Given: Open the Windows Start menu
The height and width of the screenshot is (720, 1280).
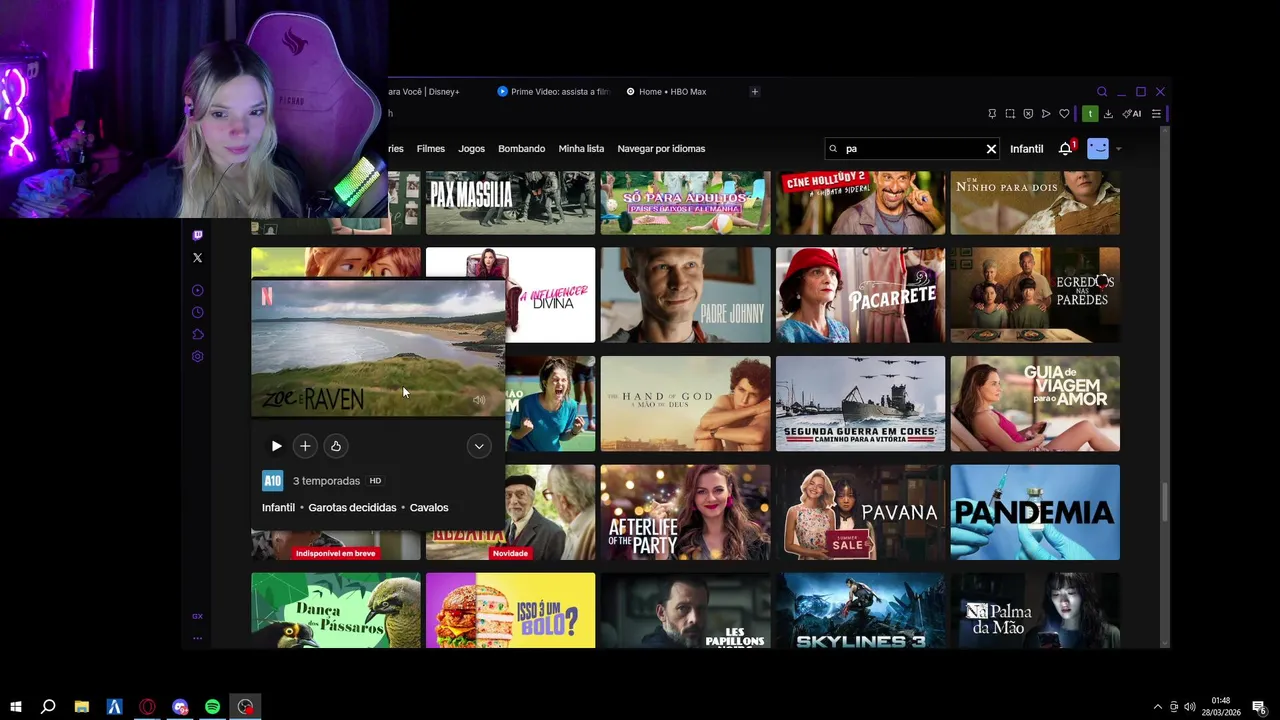Looking at the screenshot, I should pyautogui.click(x=15, y=707).
